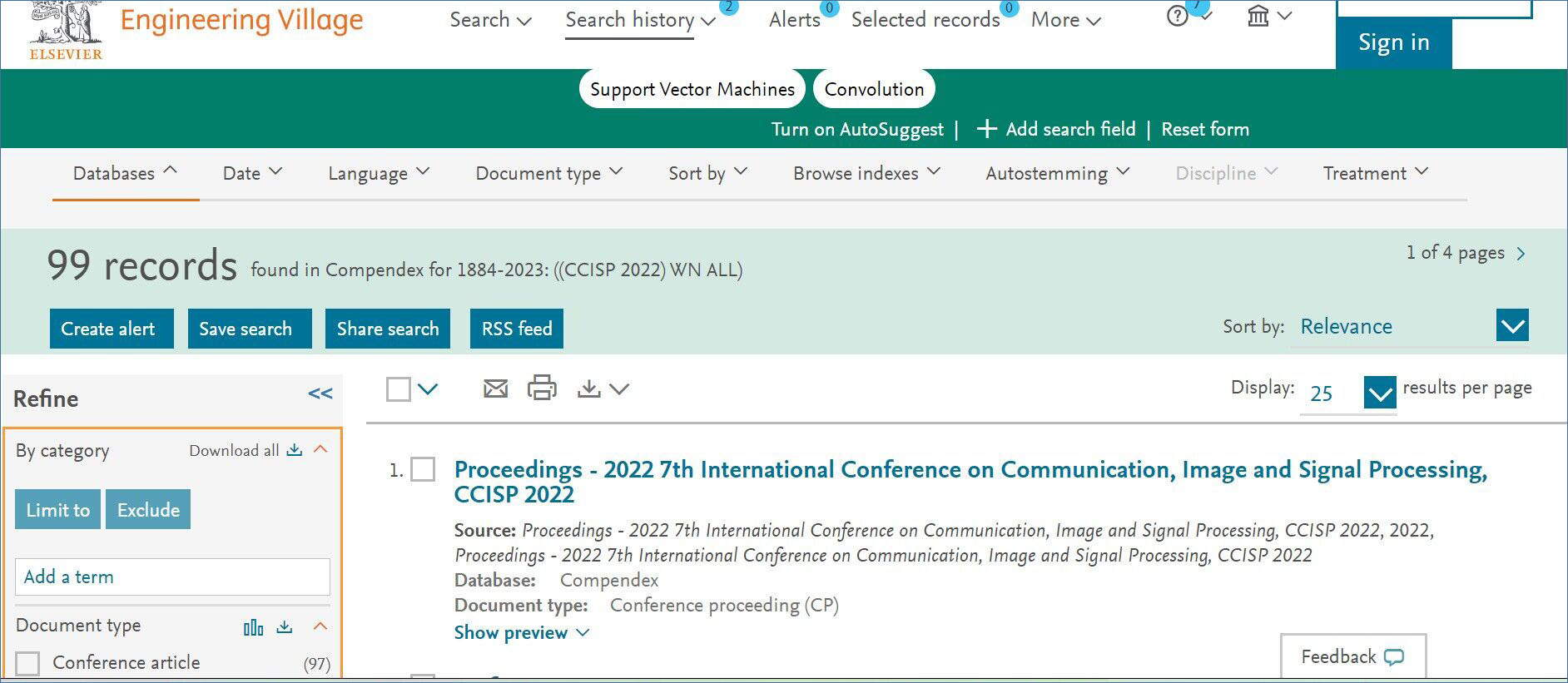
Task: Open the Date filter tab
Action: point(252,173)
